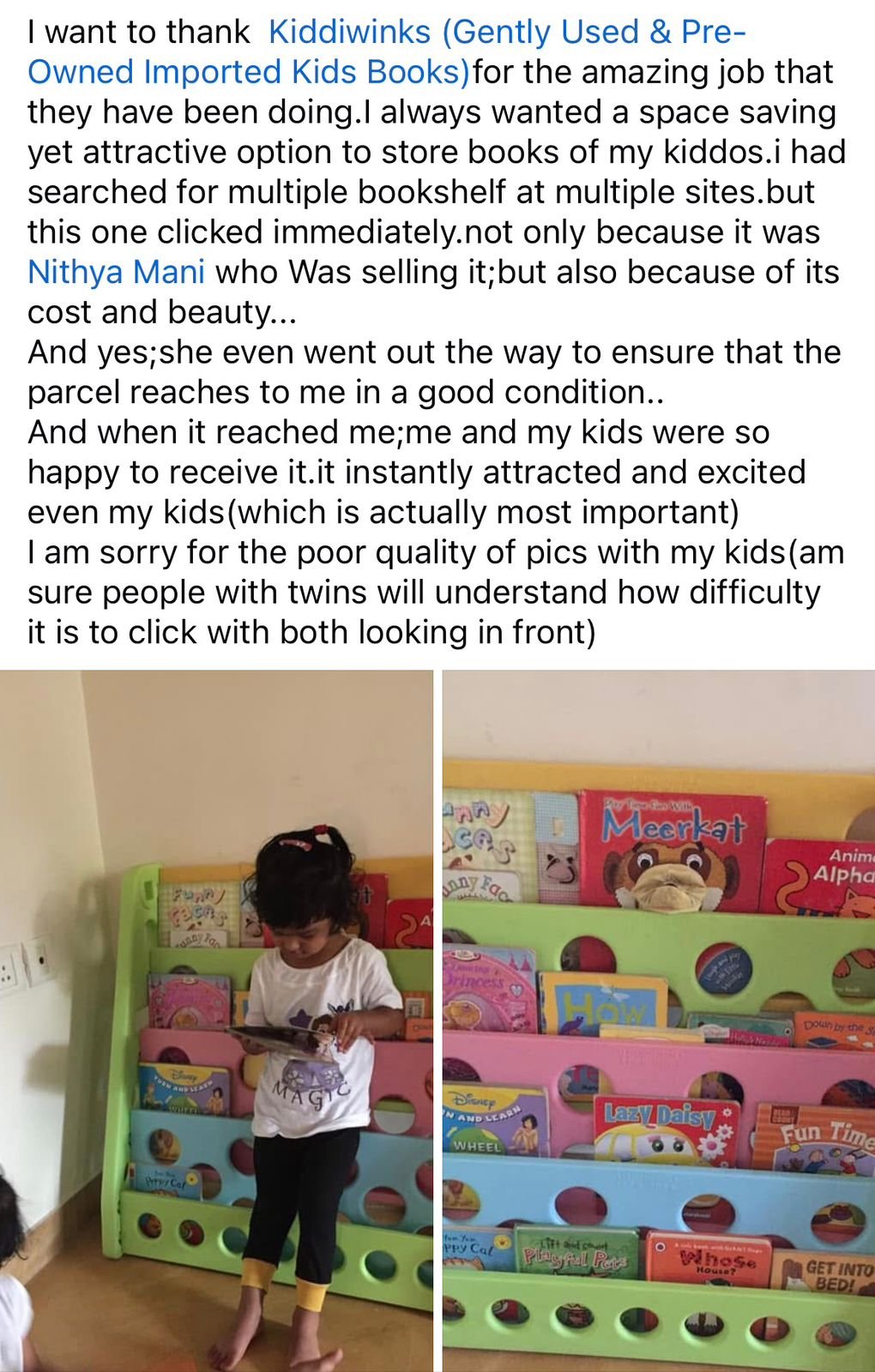875x1372 pixels.
Task: Click the girl's white MAGIC t-shirt
Action: (313, 1038)
